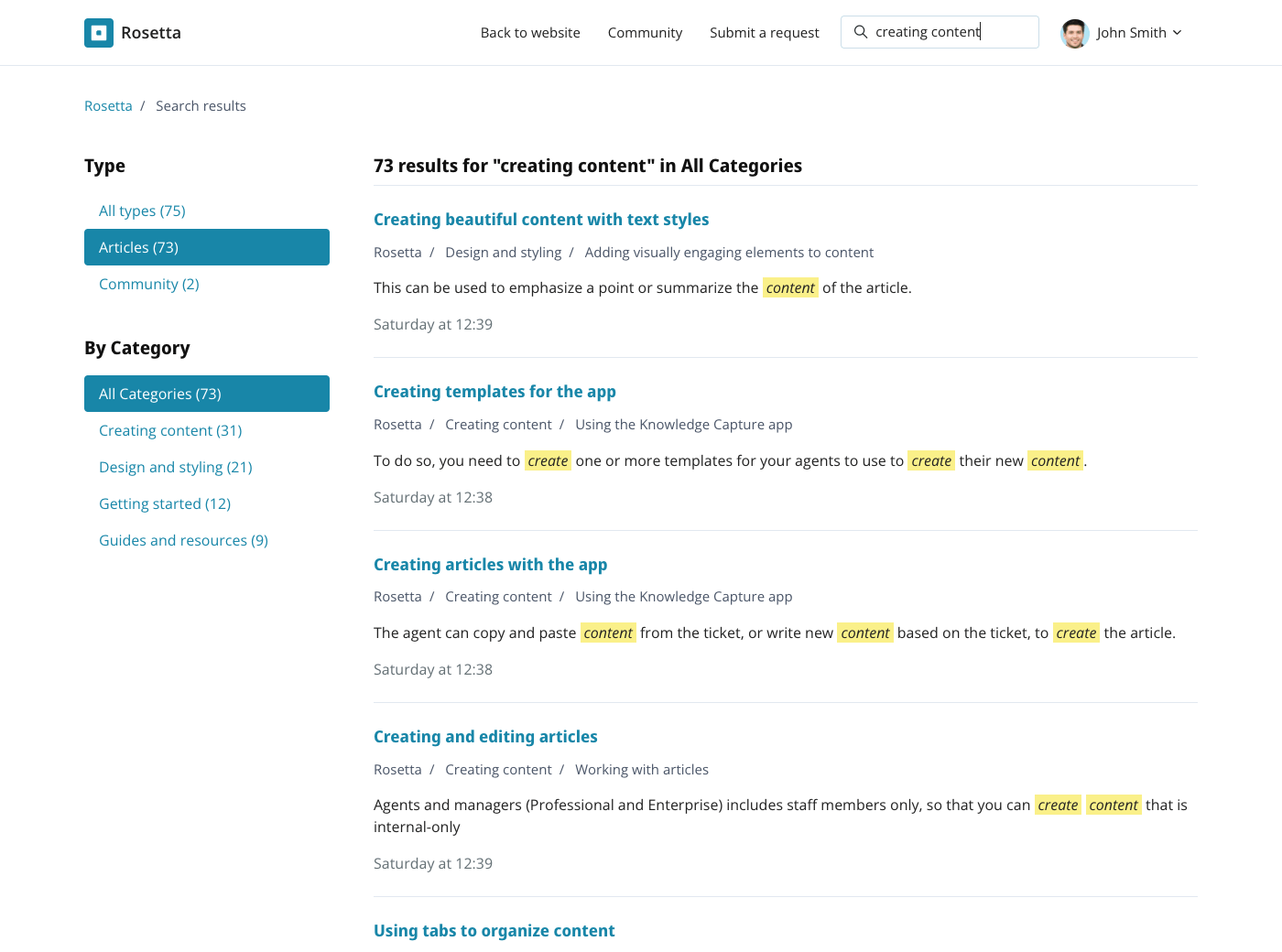This screenshot has height=952, width=1282.
Task: Open Creating templates for the app article
Action: [x=494, y=392]
